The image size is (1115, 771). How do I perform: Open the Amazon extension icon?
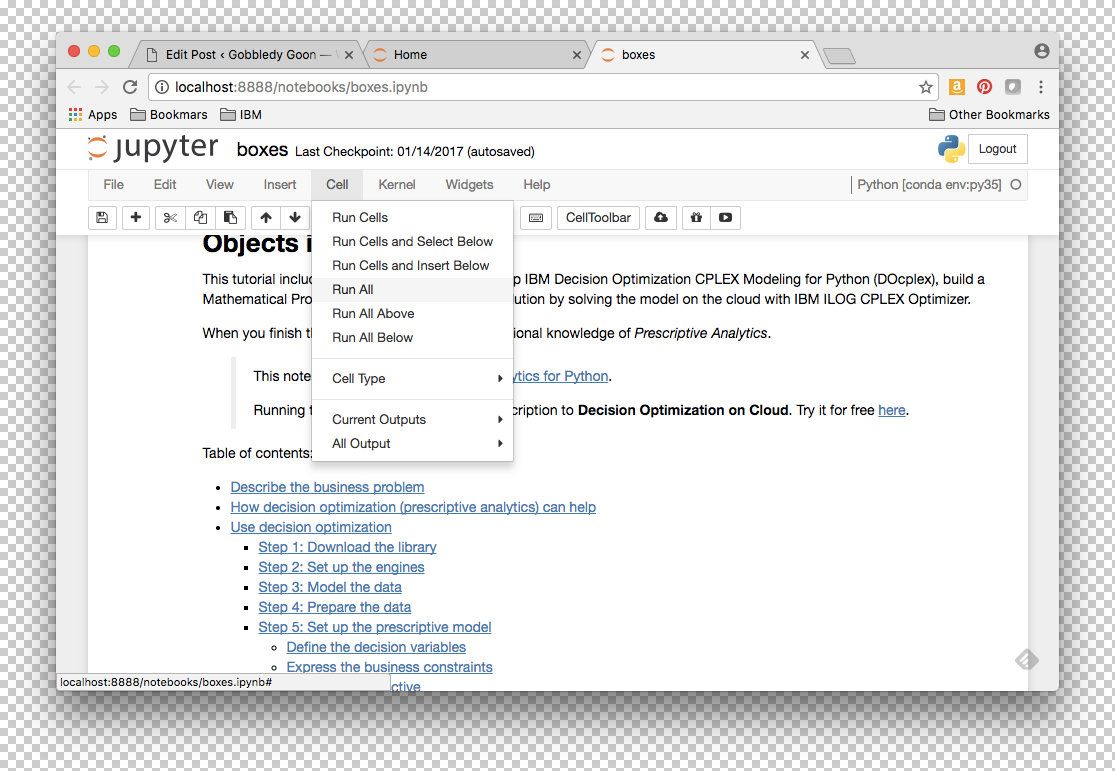click(x=956, y=87)
